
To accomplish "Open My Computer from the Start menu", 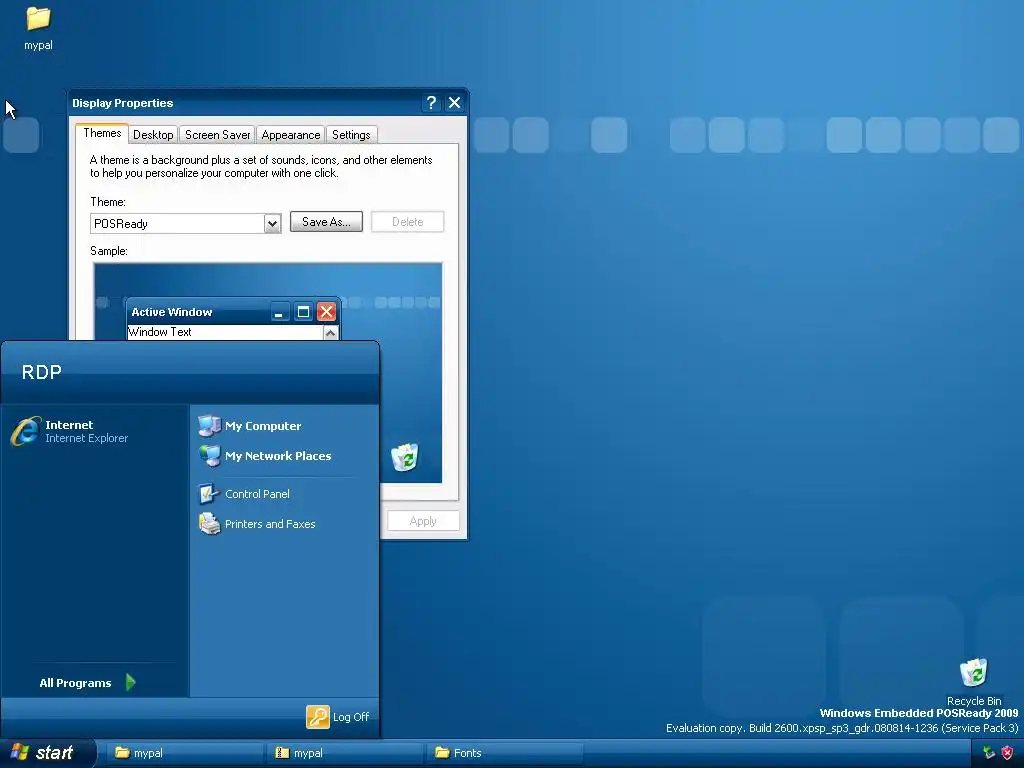I will pos(249,426).
